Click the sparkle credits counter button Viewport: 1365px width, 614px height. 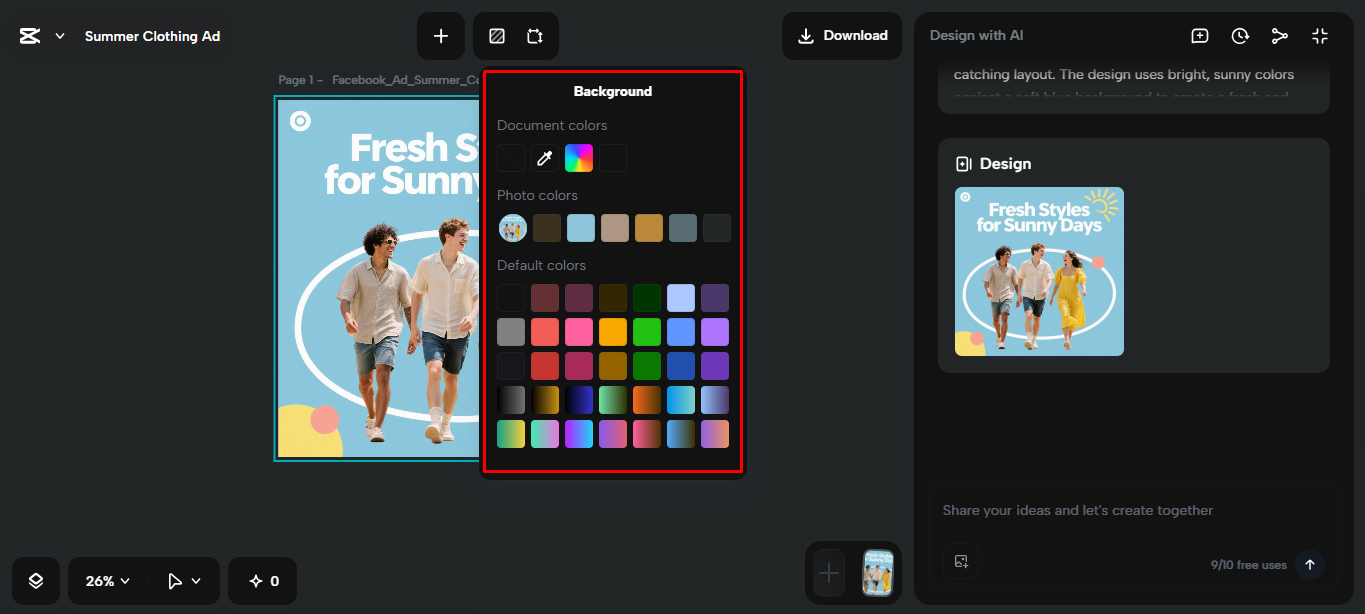263,581
